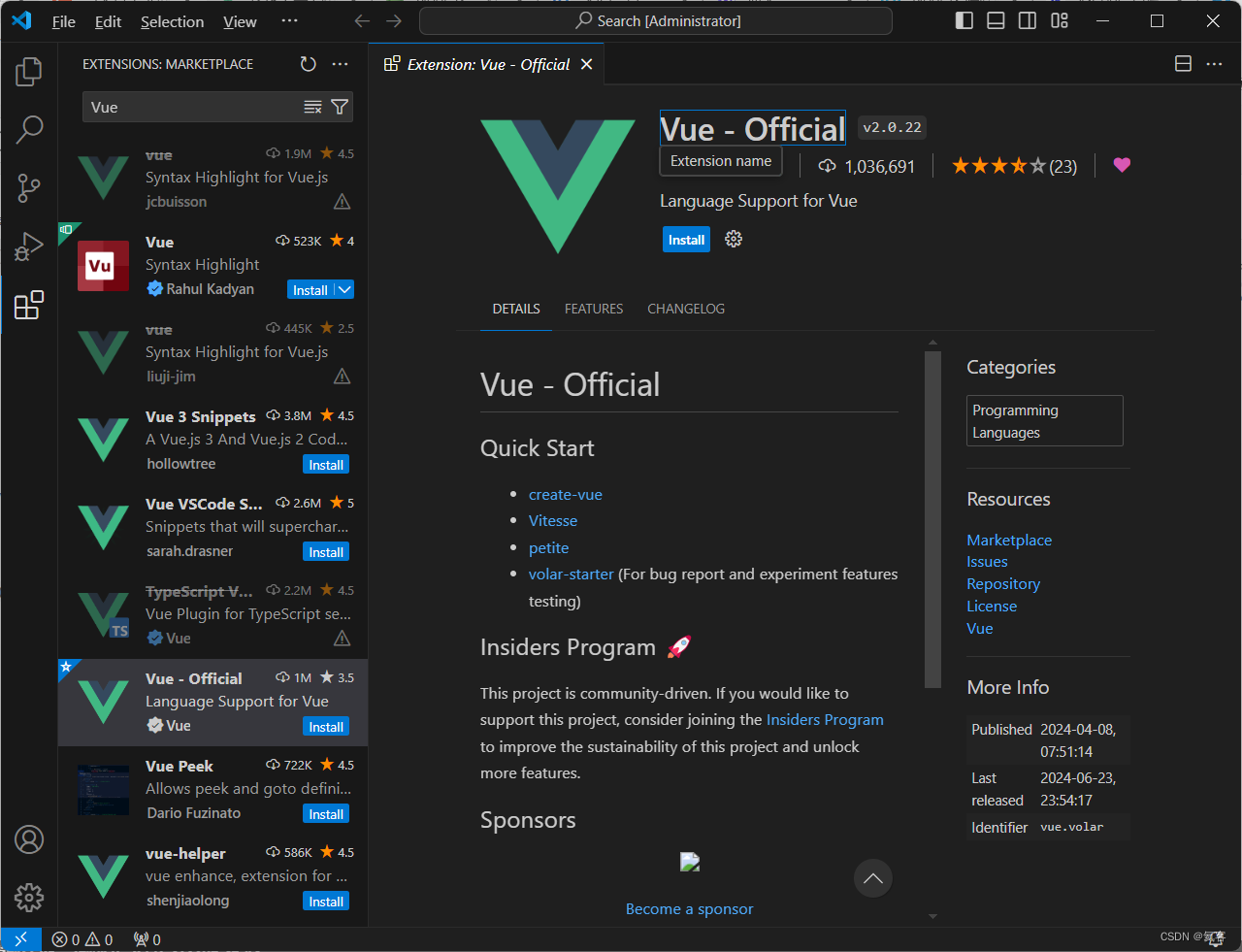Click the star rating (23) reviews
Image resolution: width=1242 pixels, height=952 pixels.
1014,166
